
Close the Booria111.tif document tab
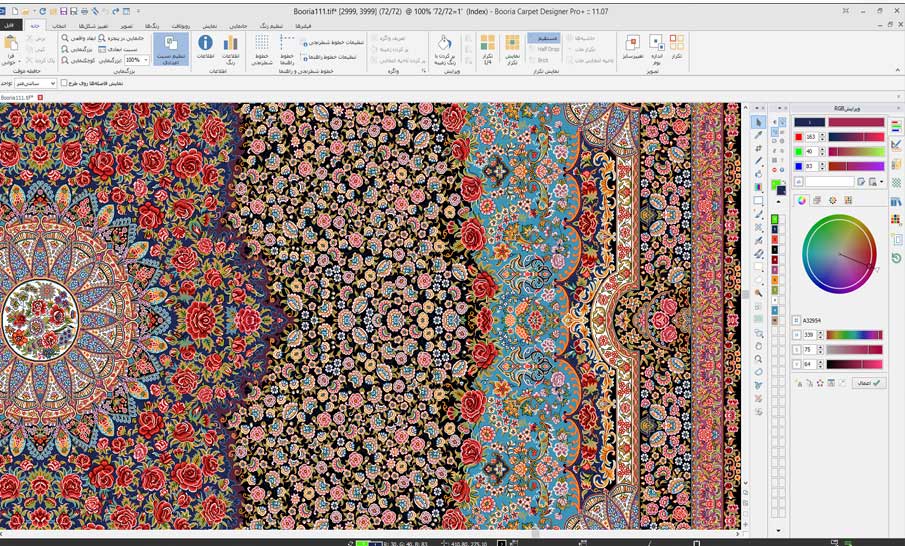coord(40,98)
